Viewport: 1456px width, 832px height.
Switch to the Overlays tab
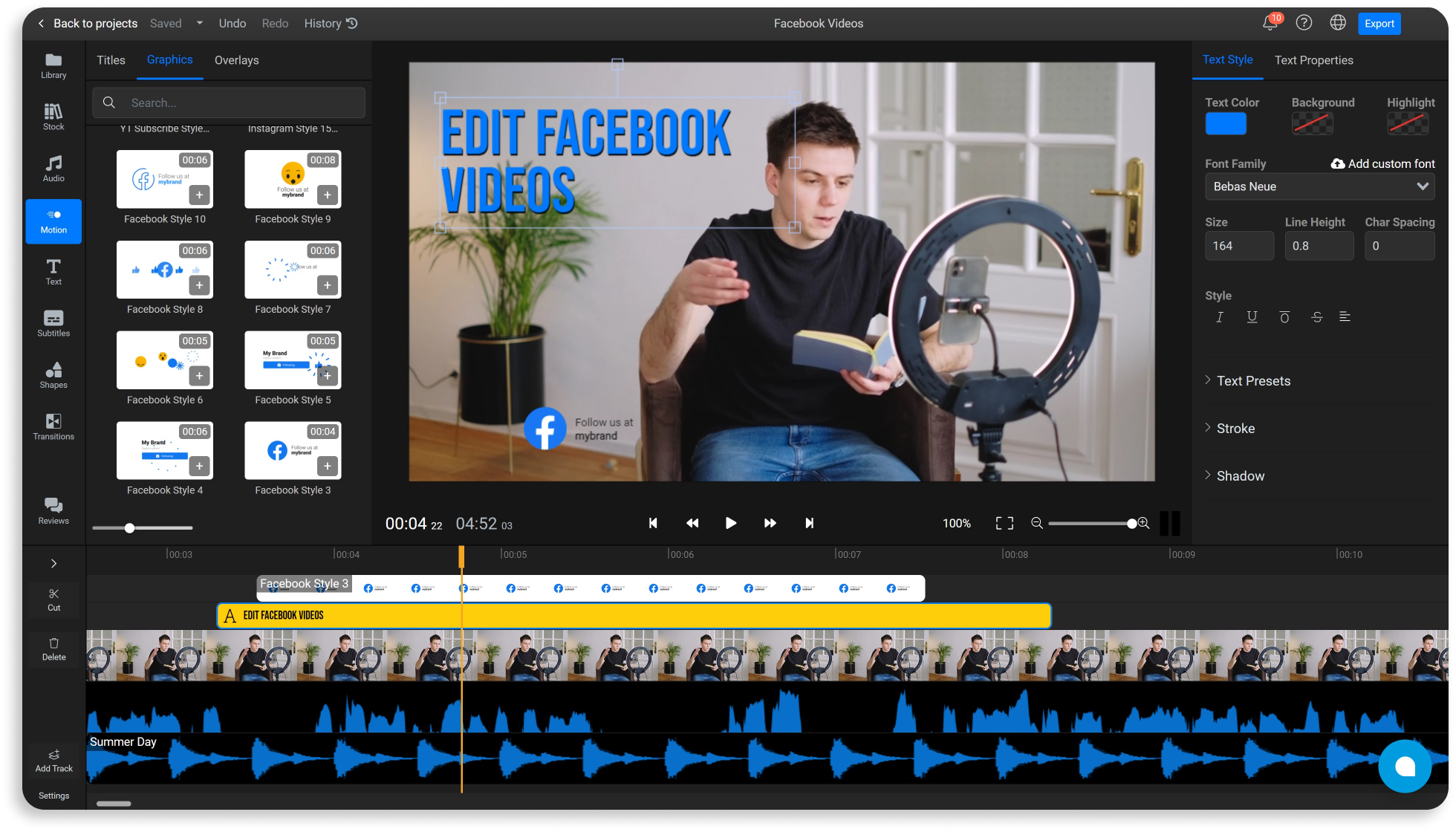click(237, 60)
